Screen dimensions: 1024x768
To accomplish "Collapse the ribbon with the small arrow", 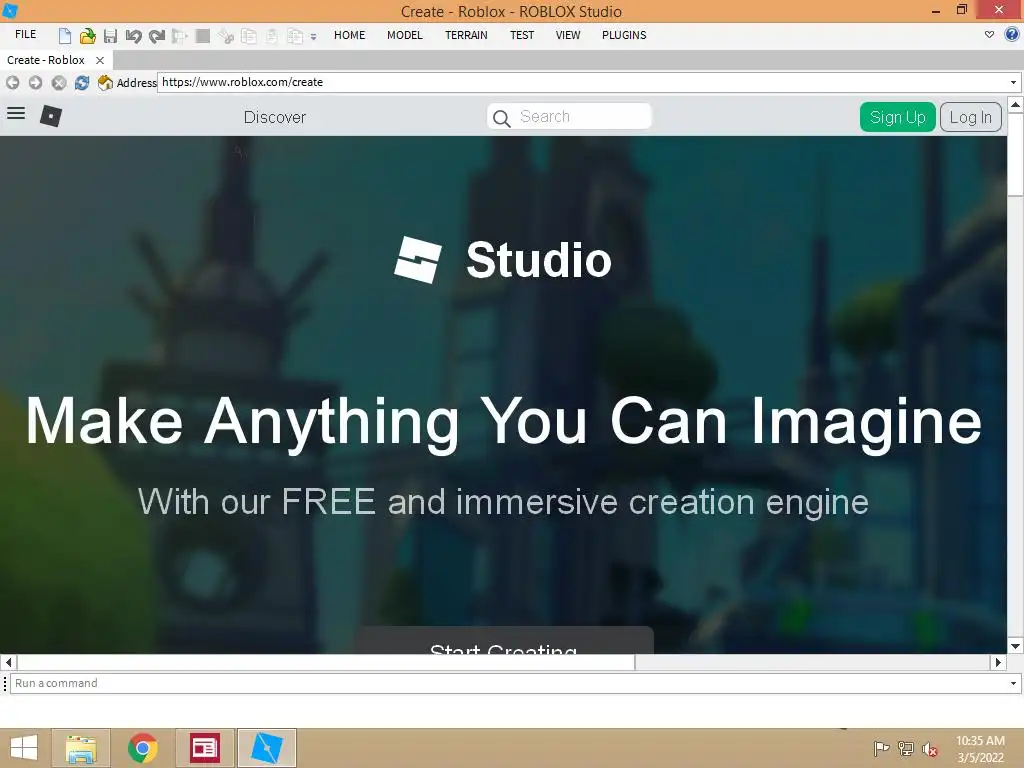I will [x=989, y=35].
